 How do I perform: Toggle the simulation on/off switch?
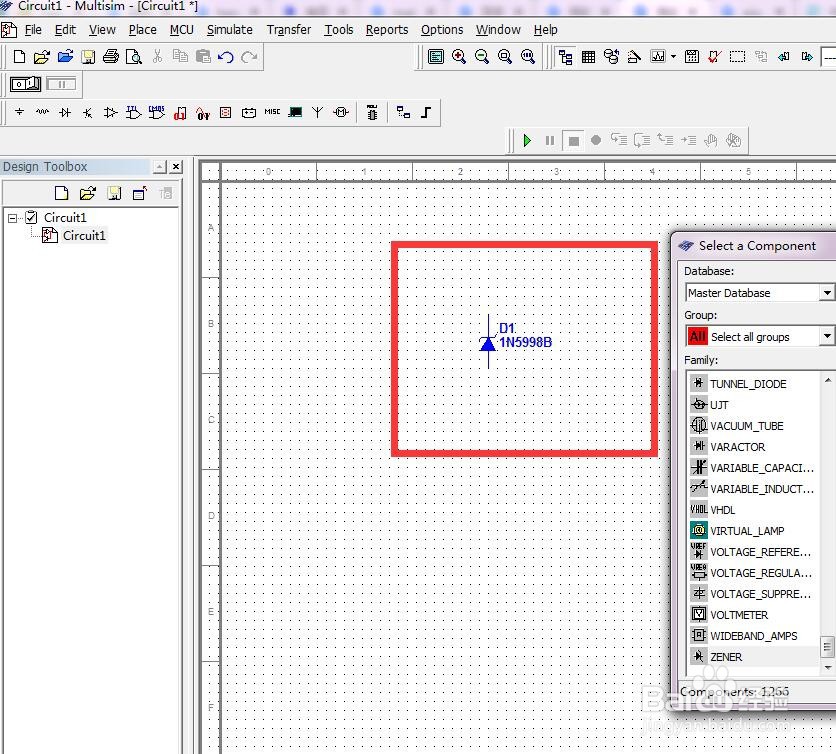point(26,84)
